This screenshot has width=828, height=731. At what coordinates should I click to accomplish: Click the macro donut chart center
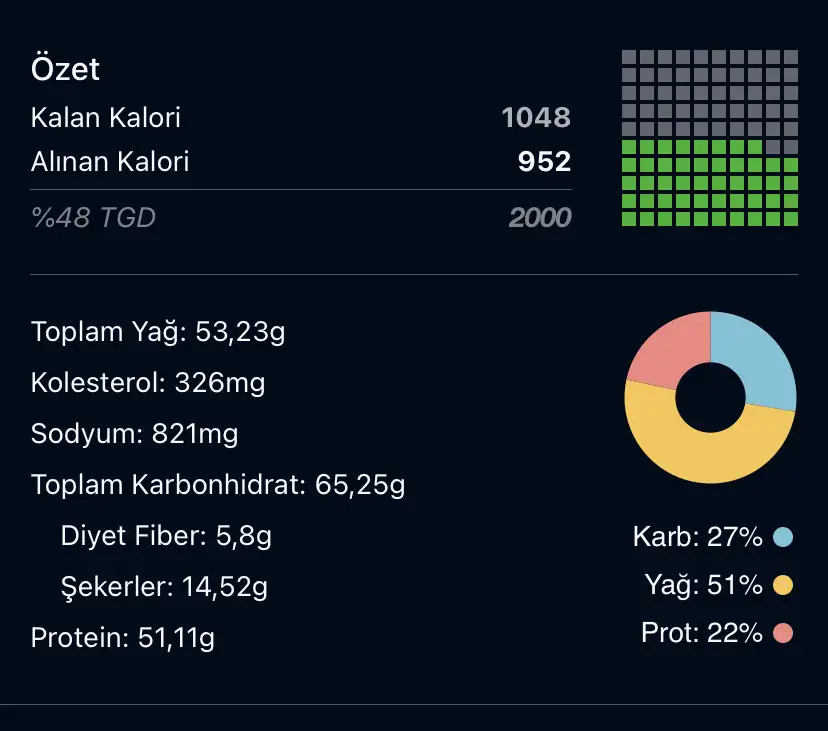[710, 398]
